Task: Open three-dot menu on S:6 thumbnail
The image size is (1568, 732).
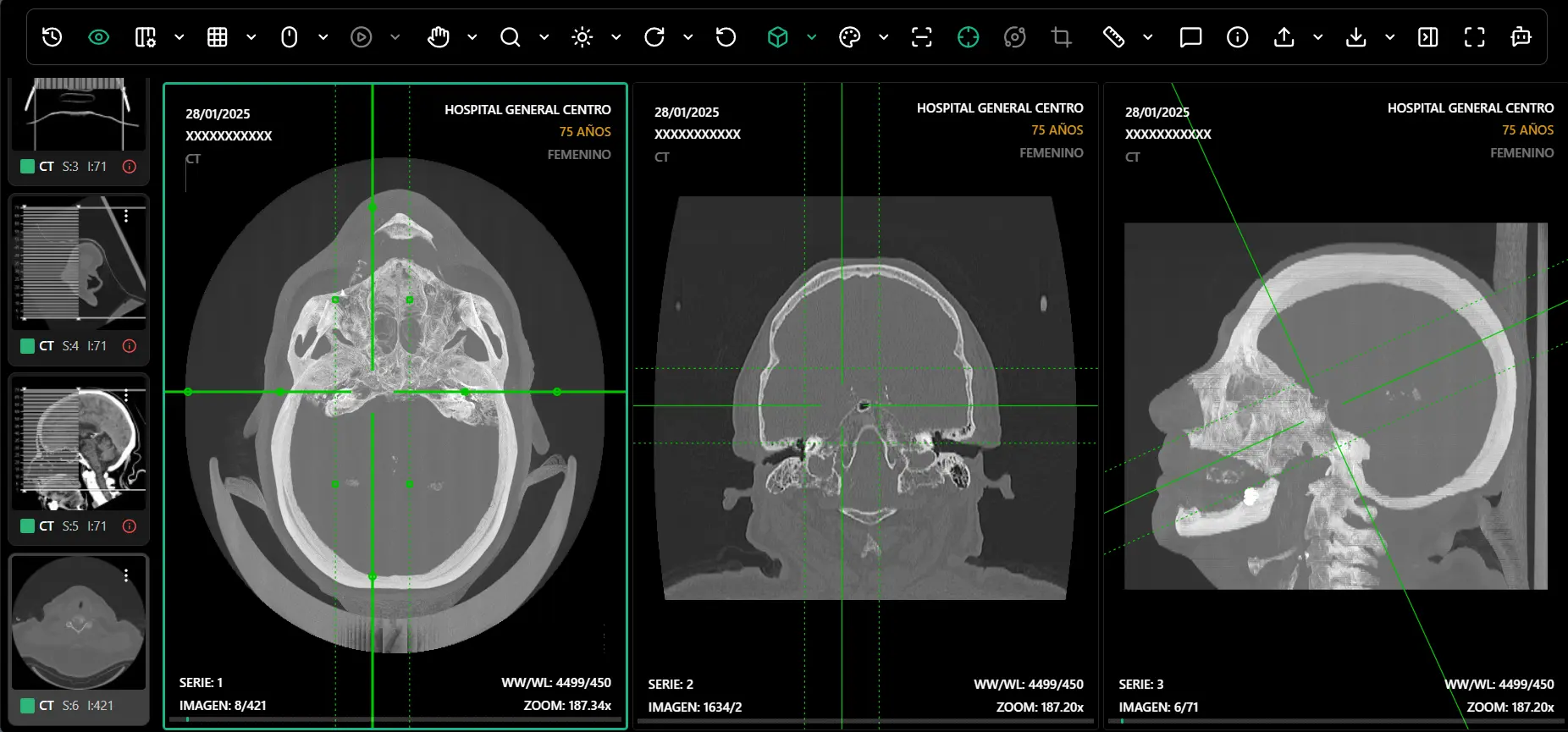Action: (x=126, y=575)
